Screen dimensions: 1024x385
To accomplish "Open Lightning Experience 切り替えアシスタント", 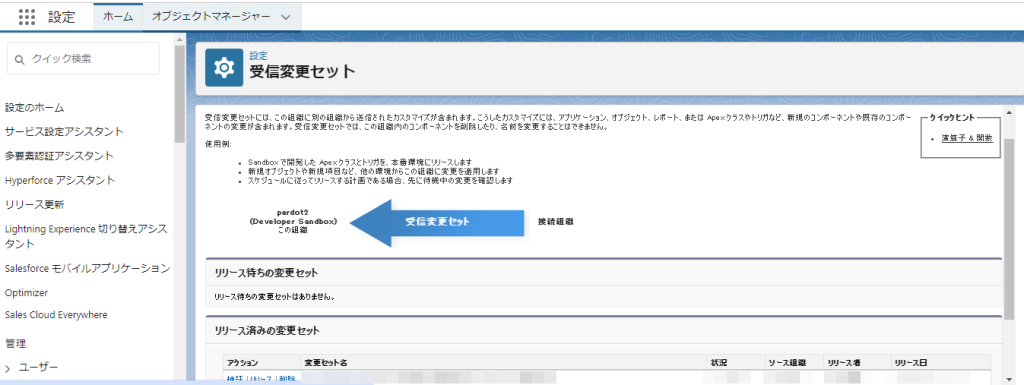I will point(86,236).
